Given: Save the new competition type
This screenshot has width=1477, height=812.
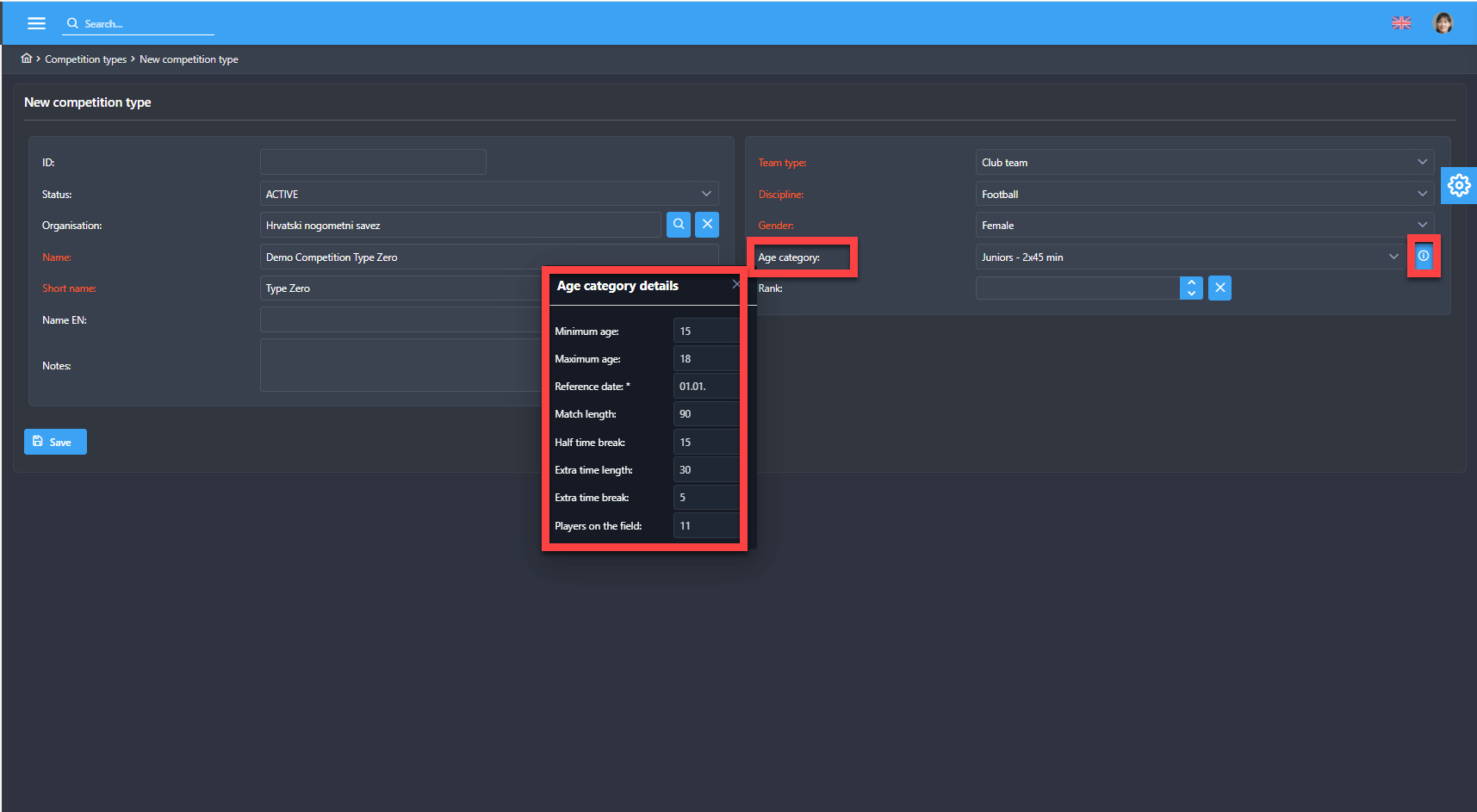Looking at the screenshot, I should (x=55, y=442).
